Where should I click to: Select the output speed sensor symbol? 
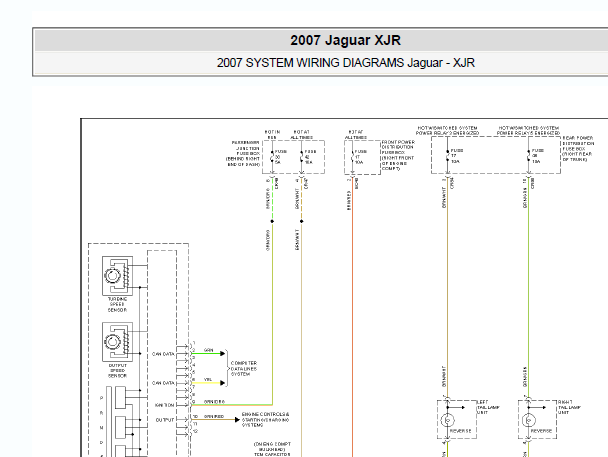[117, 342]
